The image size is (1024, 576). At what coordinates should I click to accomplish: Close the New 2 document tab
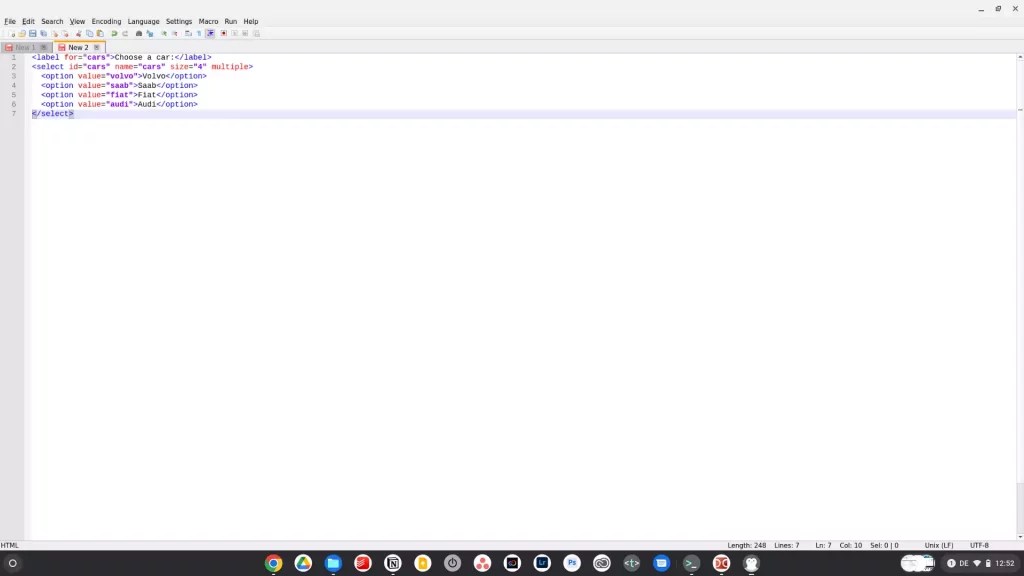coord(96,47)
